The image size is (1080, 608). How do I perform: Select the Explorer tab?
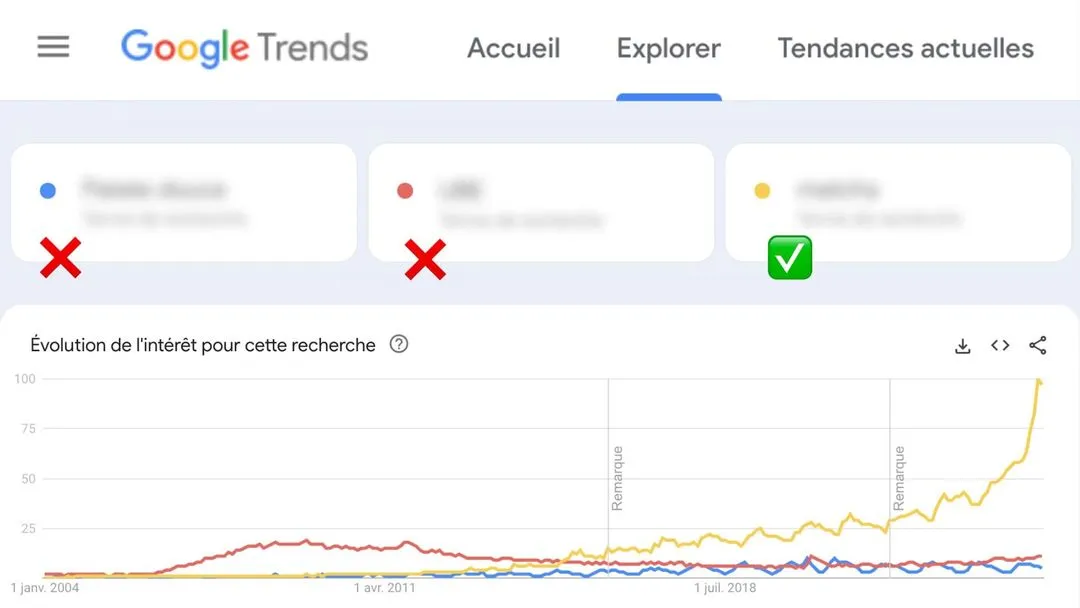(668, 48)
